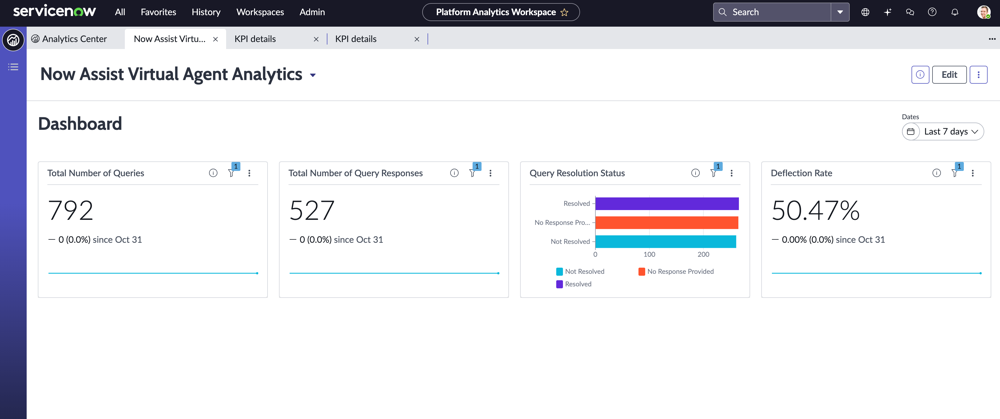The image size is (1000, 419).
Task: Open more options on Query Resolution Status
Action: (732, 173)
